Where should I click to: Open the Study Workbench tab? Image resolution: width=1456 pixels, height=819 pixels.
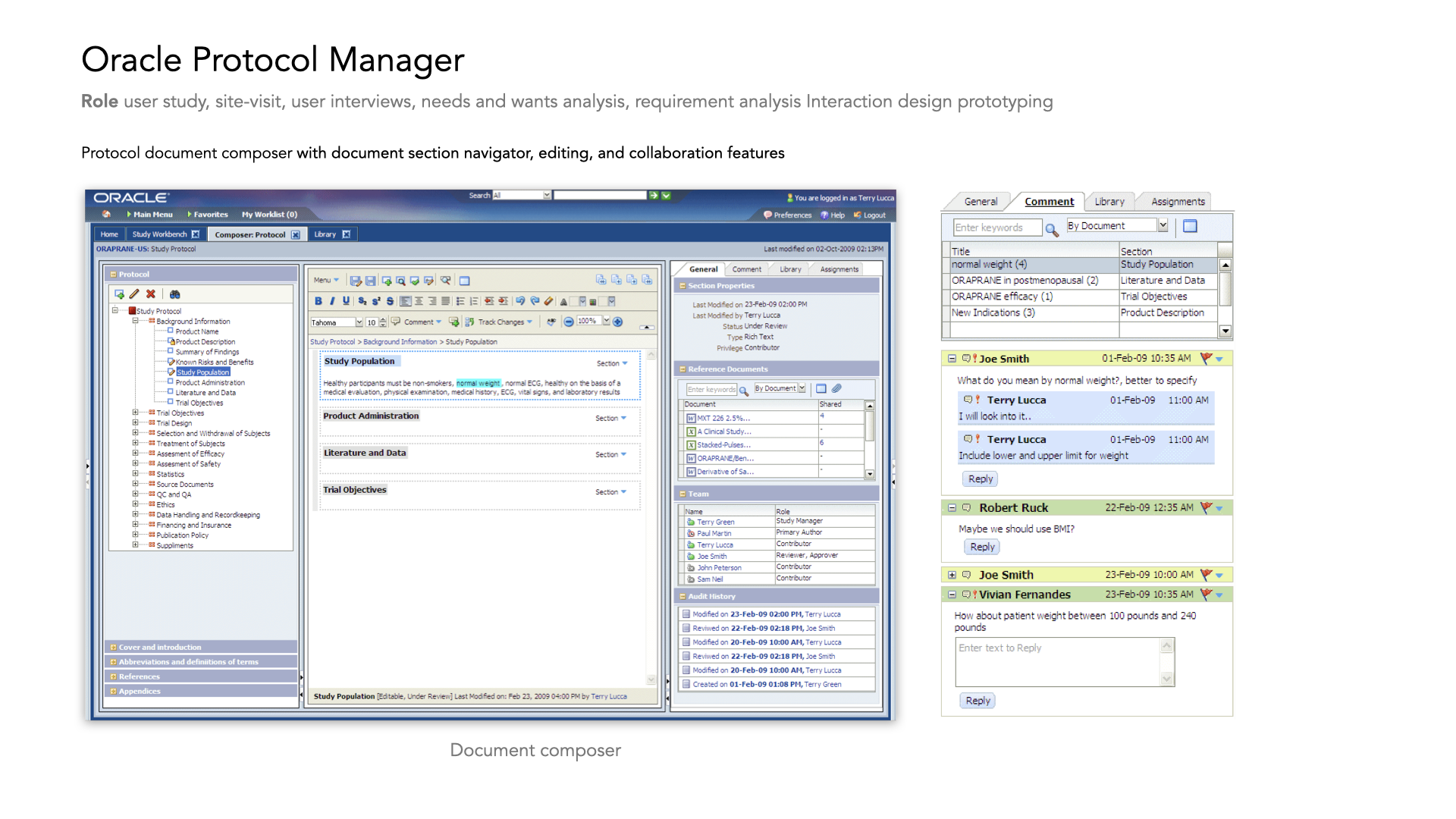(x=159, y=234)
